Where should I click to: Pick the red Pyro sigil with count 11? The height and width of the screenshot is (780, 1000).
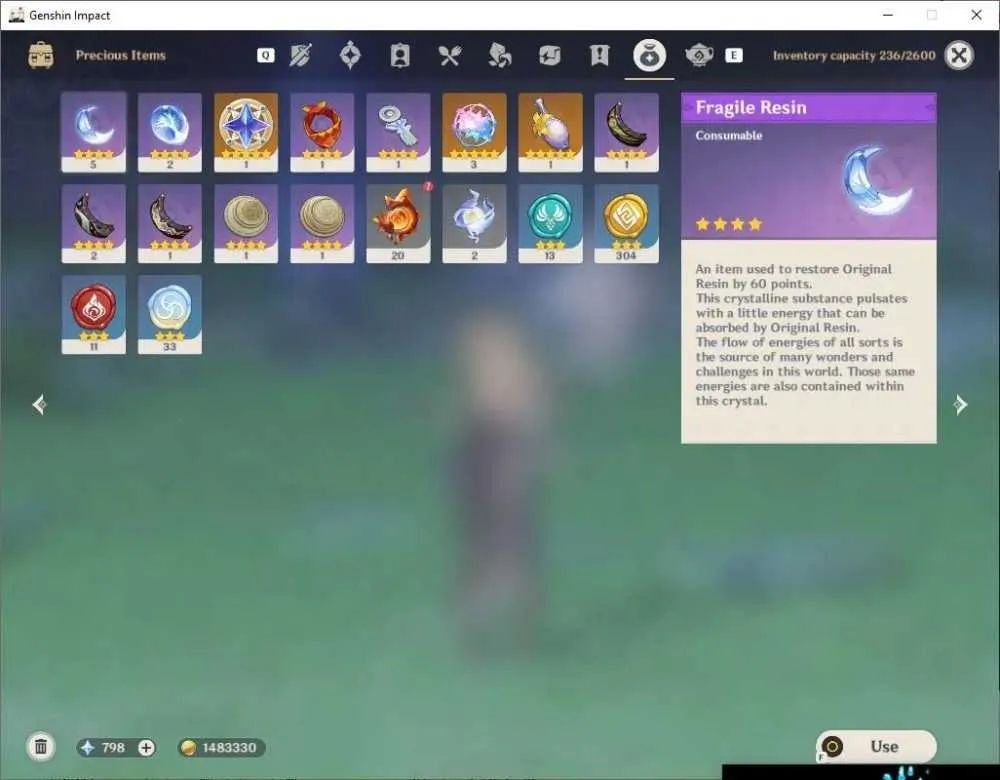(x=94, y=314)
